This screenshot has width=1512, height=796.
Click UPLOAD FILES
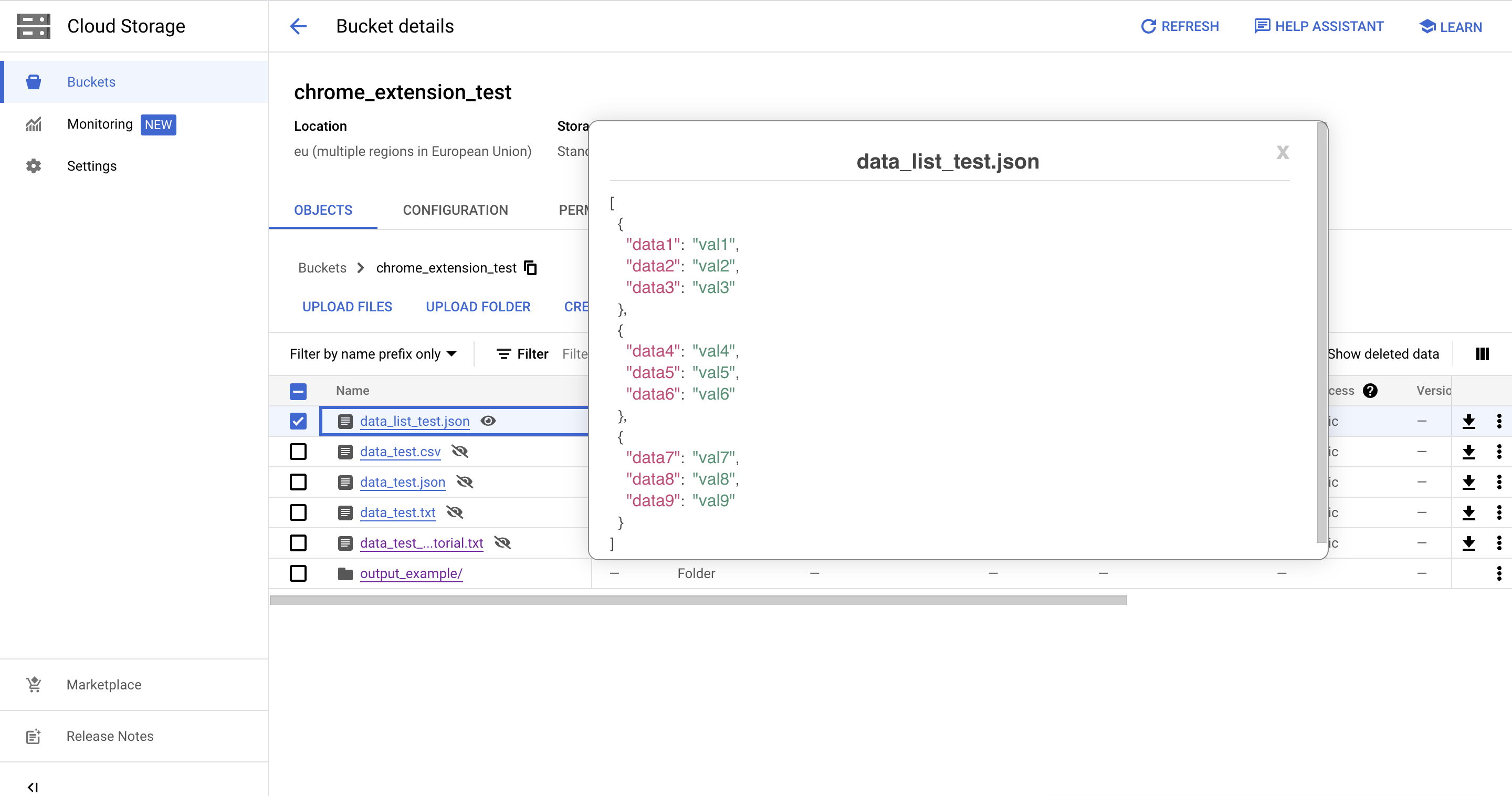(347, 307)
